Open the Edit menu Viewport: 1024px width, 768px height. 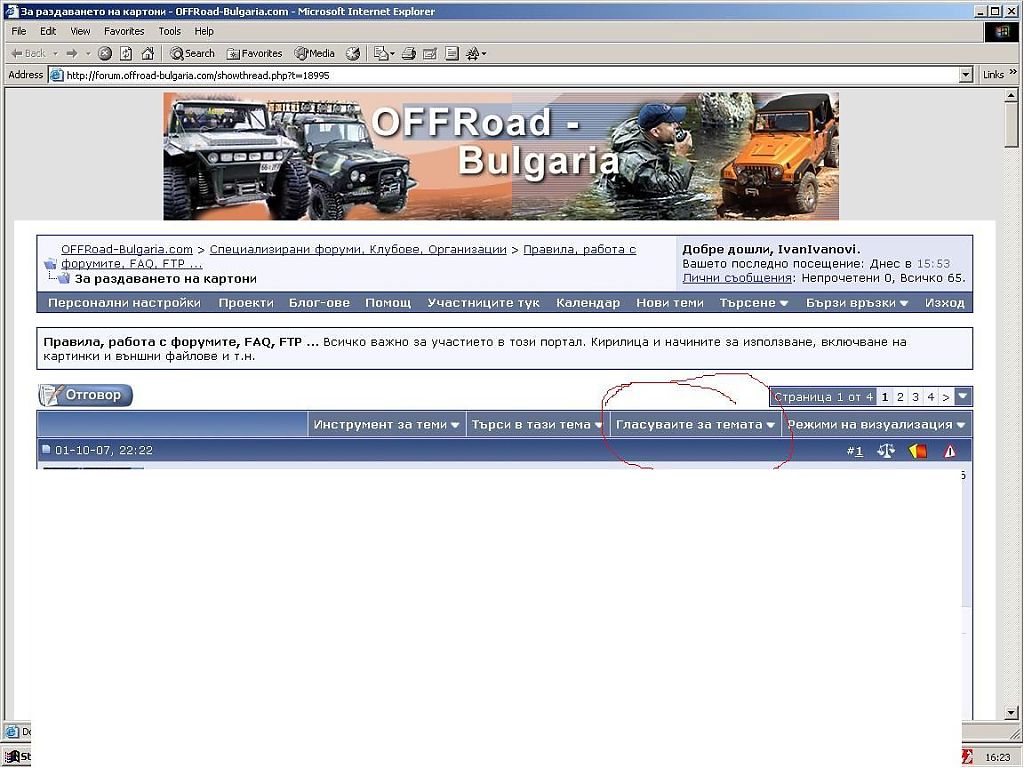48,31
